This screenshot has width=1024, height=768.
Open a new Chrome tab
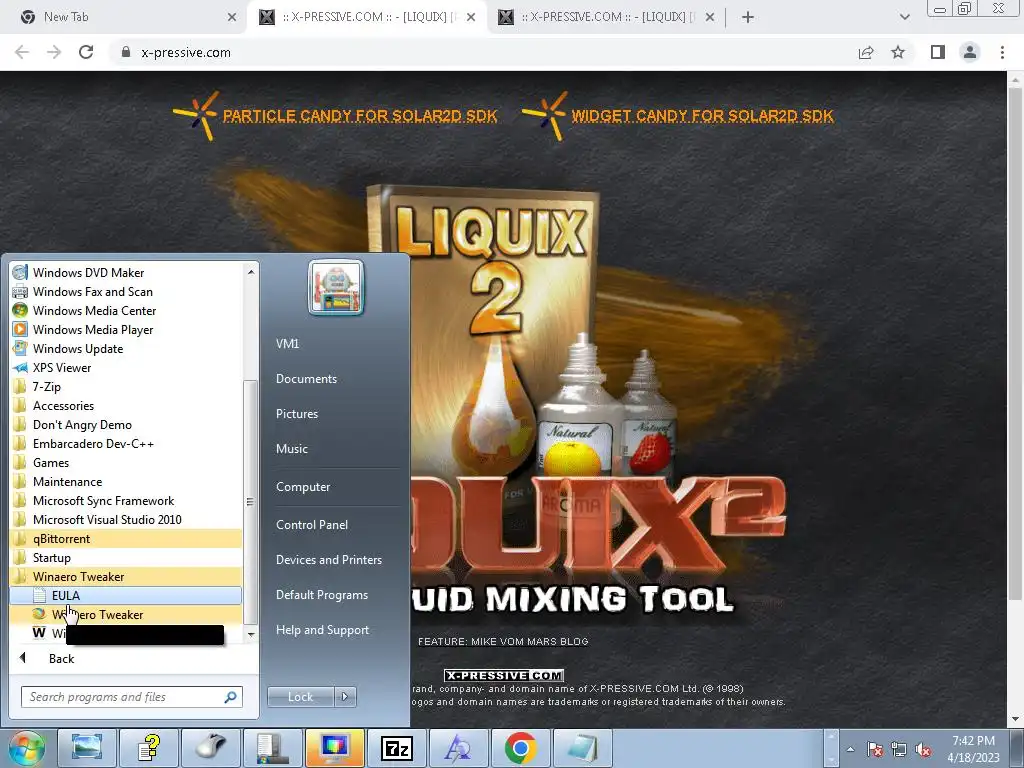click(x=748, y=17)
